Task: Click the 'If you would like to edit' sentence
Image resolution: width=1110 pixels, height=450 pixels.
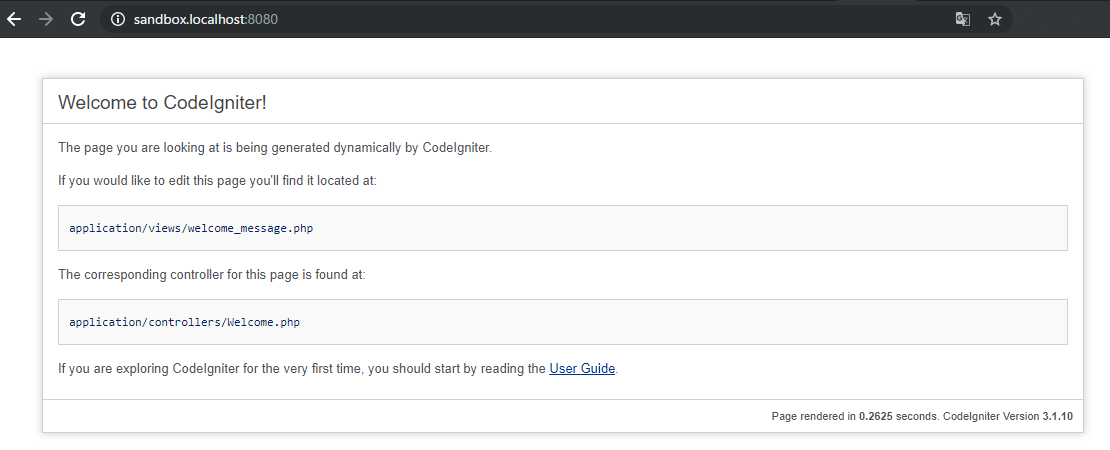Action: 217,181
